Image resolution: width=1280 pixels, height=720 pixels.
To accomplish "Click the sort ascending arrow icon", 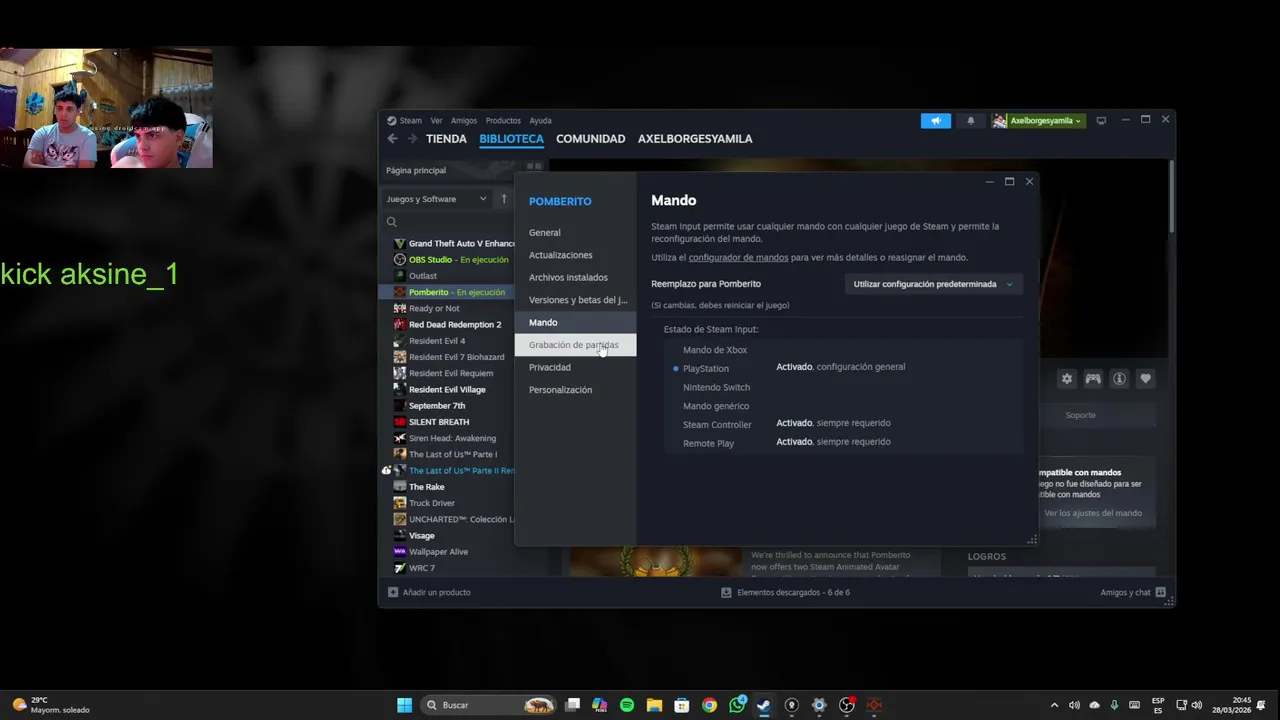I will tap(504, 199).
